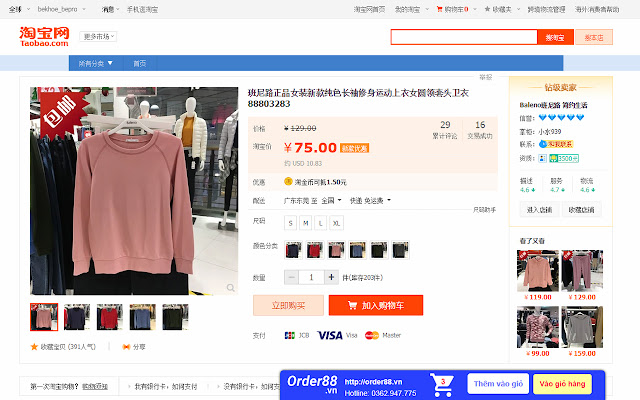
Task: Click the blue WangWang contact seller icon
Action: [x=543, y=144]
